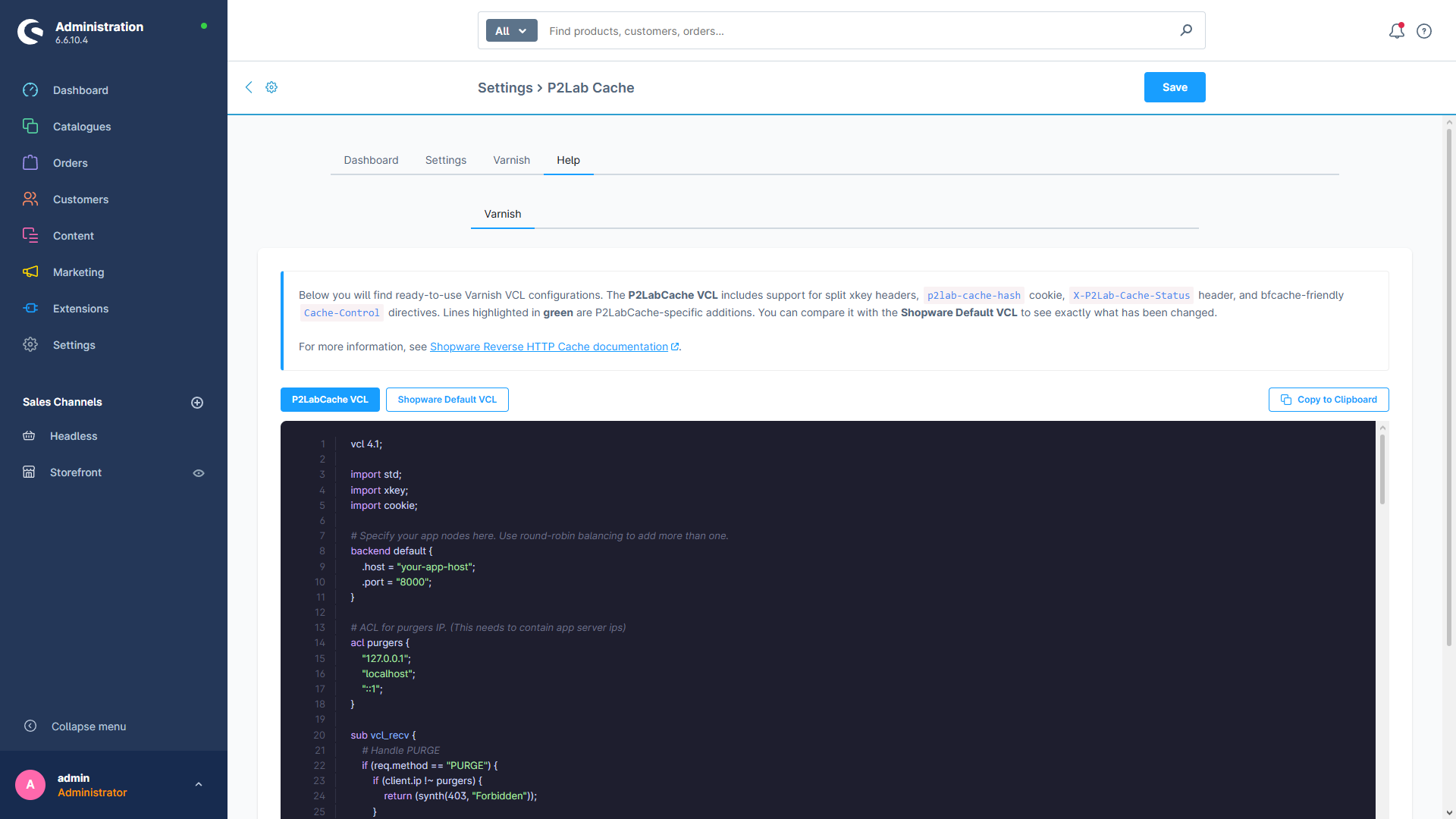Collapse the sidebar menu
This screenshot has height=819, width=1456.
[89, 726]
